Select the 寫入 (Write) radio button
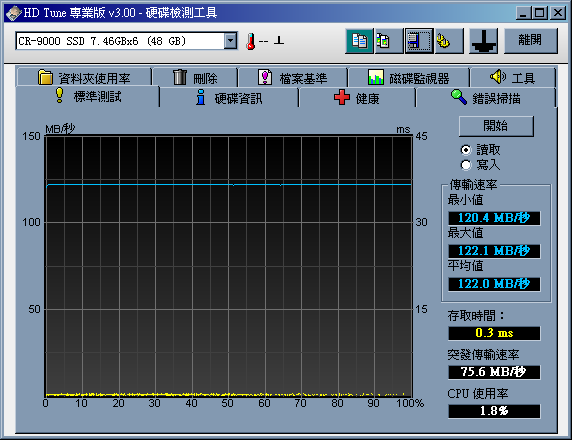The height and width of the screenshot is (440, 572). 465,165
